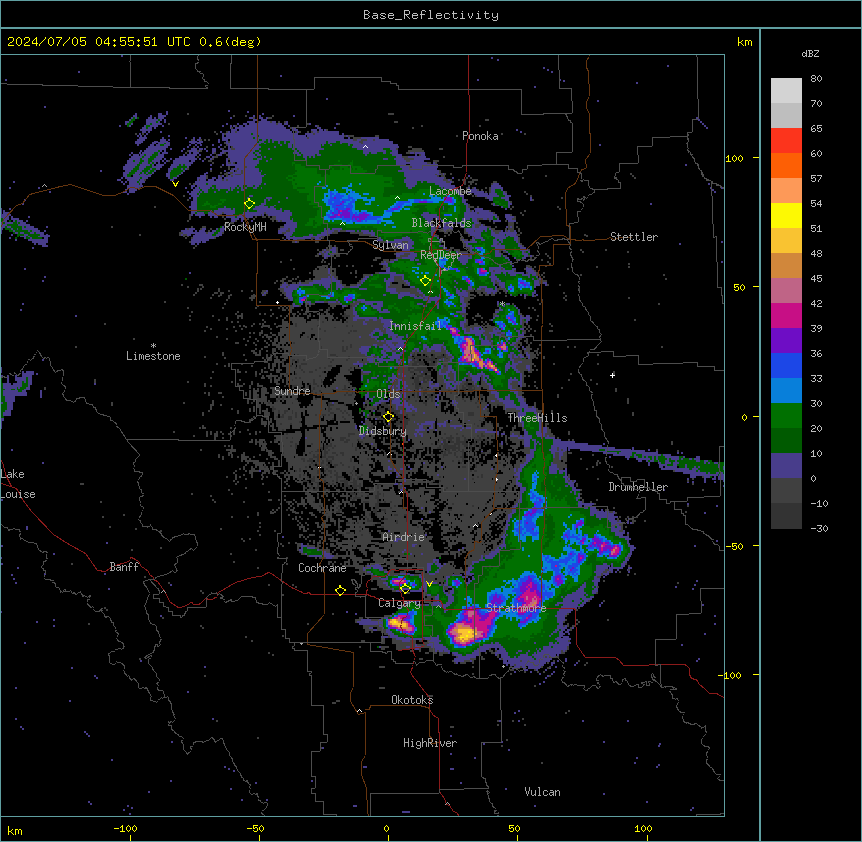
Task: Click the yellow diamond marker near RockyMH
Action: pos(249,204)
